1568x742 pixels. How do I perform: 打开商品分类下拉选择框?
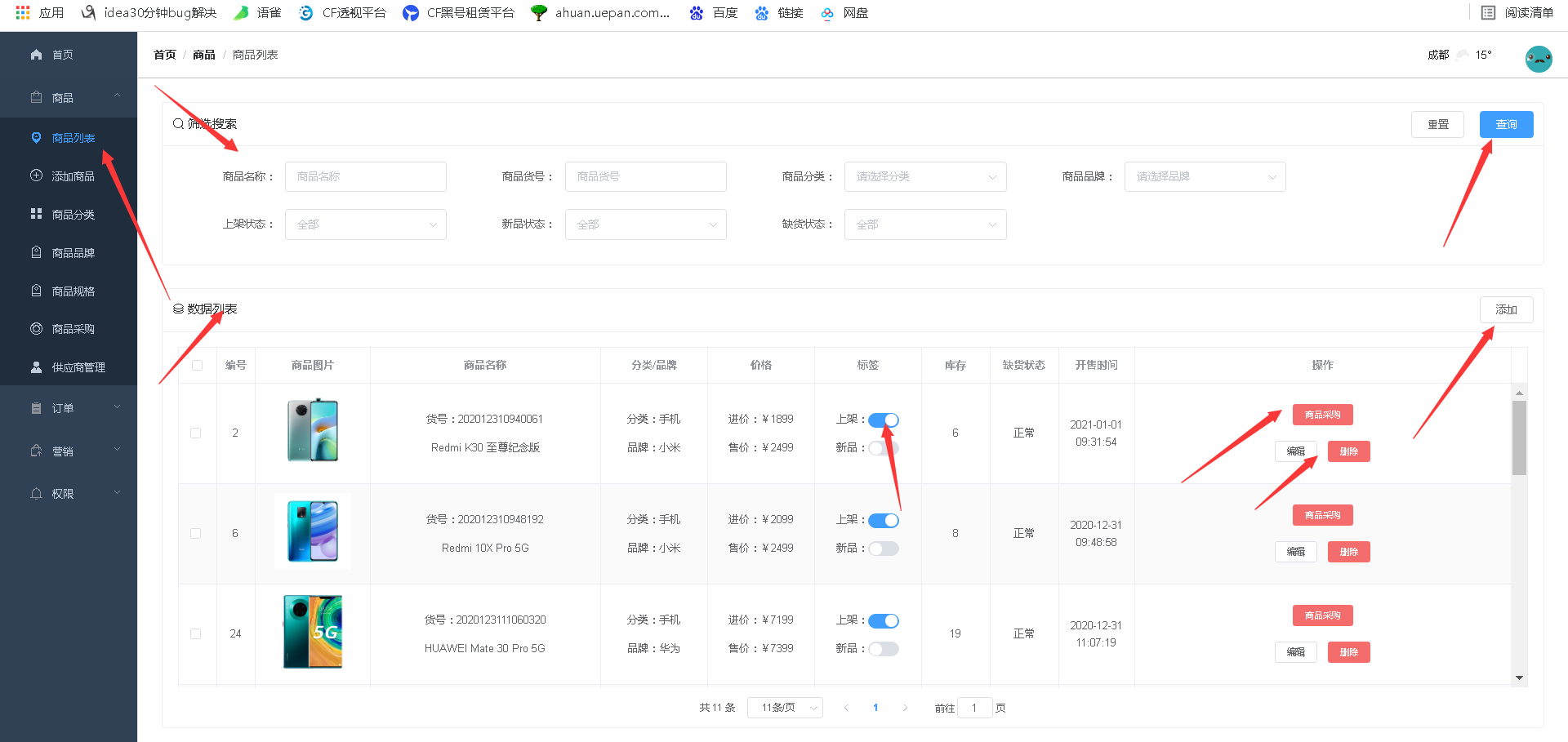tap(924, 176)
